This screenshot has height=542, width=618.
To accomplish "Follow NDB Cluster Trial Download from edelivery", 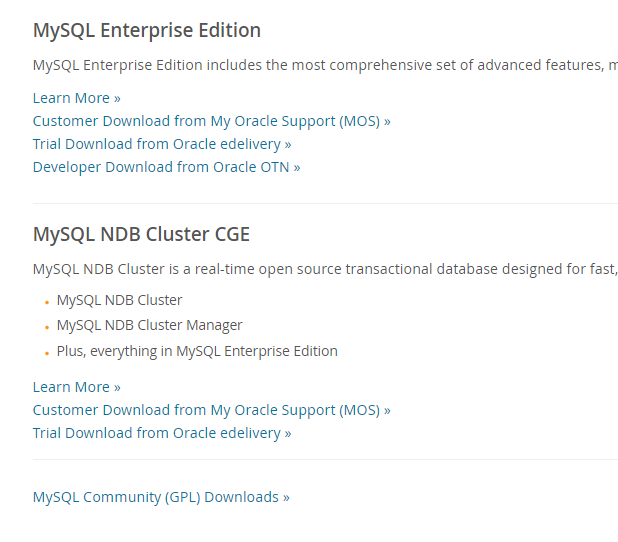I will tap(162, 433).
